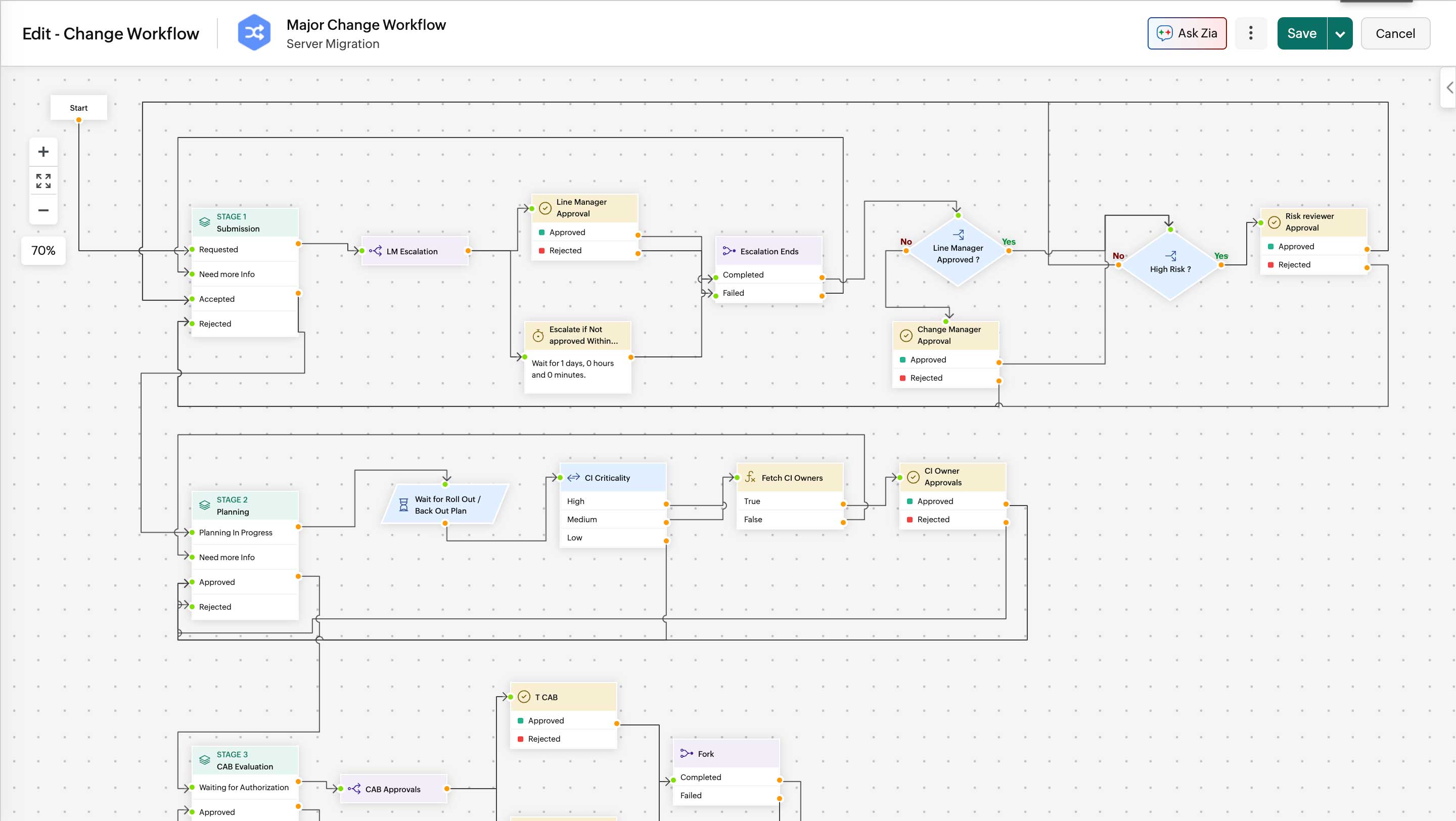Select the Requested status in Stage 1
1456x821 pixels.
pos(245,249)
